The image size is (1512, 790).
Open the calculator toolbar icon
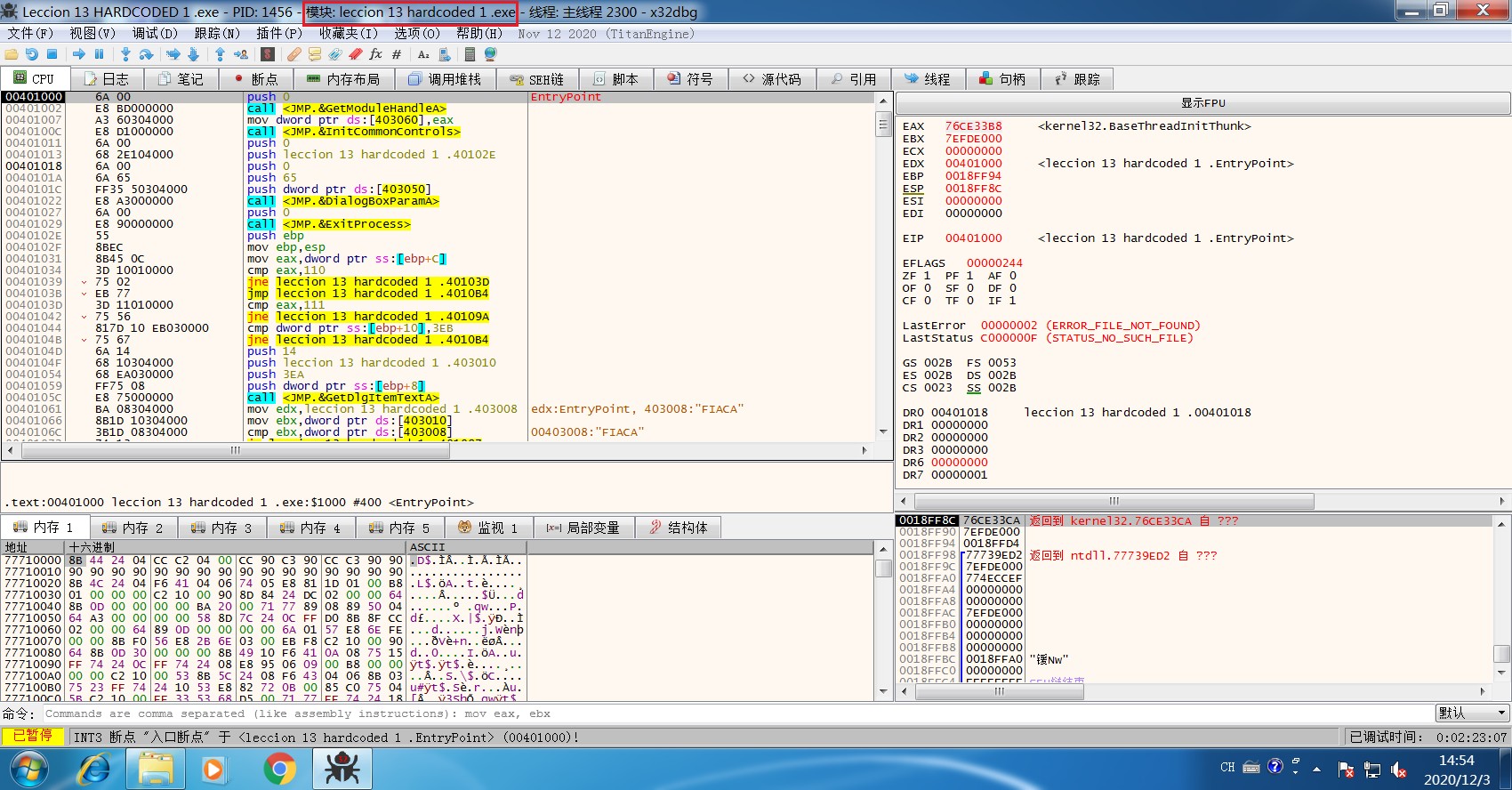coord(470,54)
